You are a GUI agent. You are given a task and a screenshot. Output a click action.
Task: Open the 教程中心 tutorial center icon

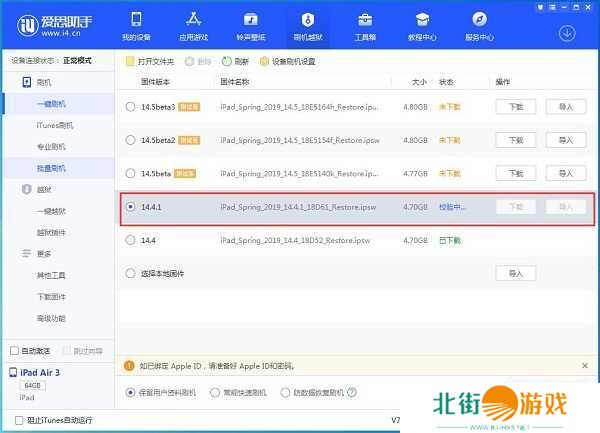pos(422,19)
